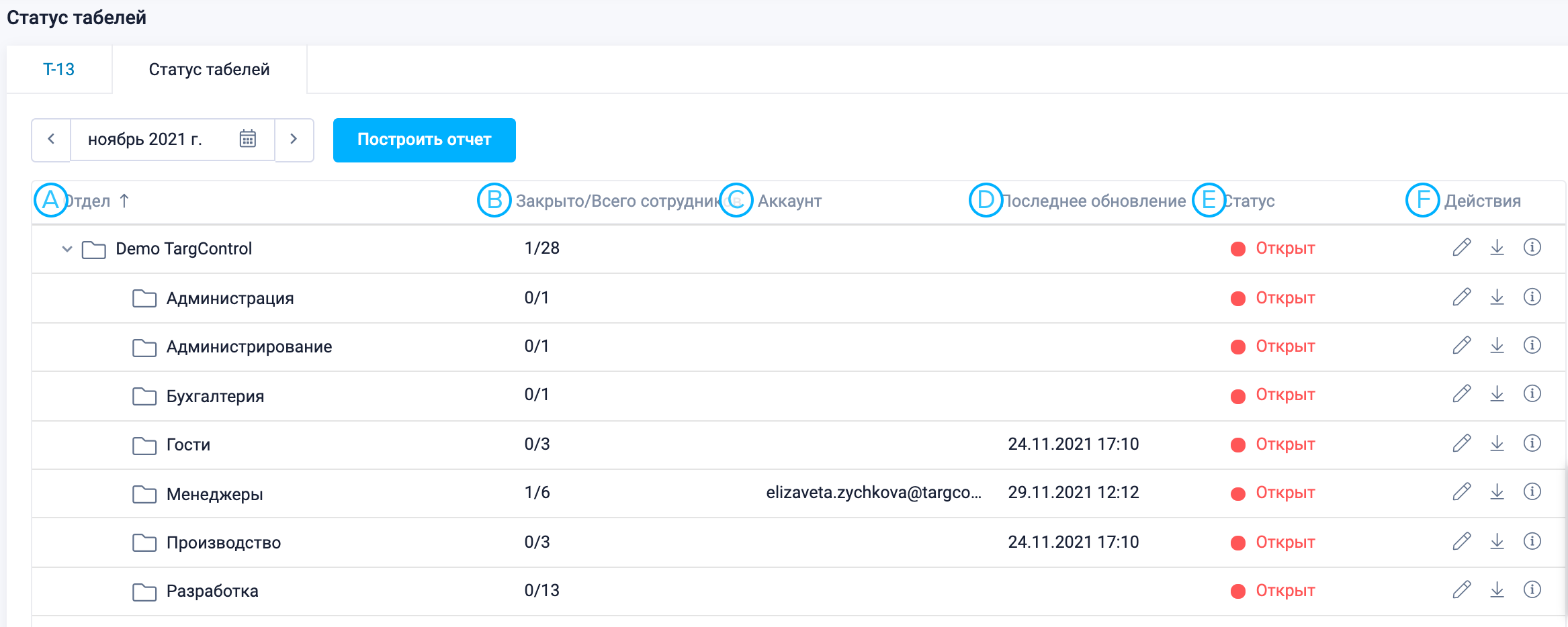
Task: Download the Администрация timesheet
Action: click(x=1497, y=297)
